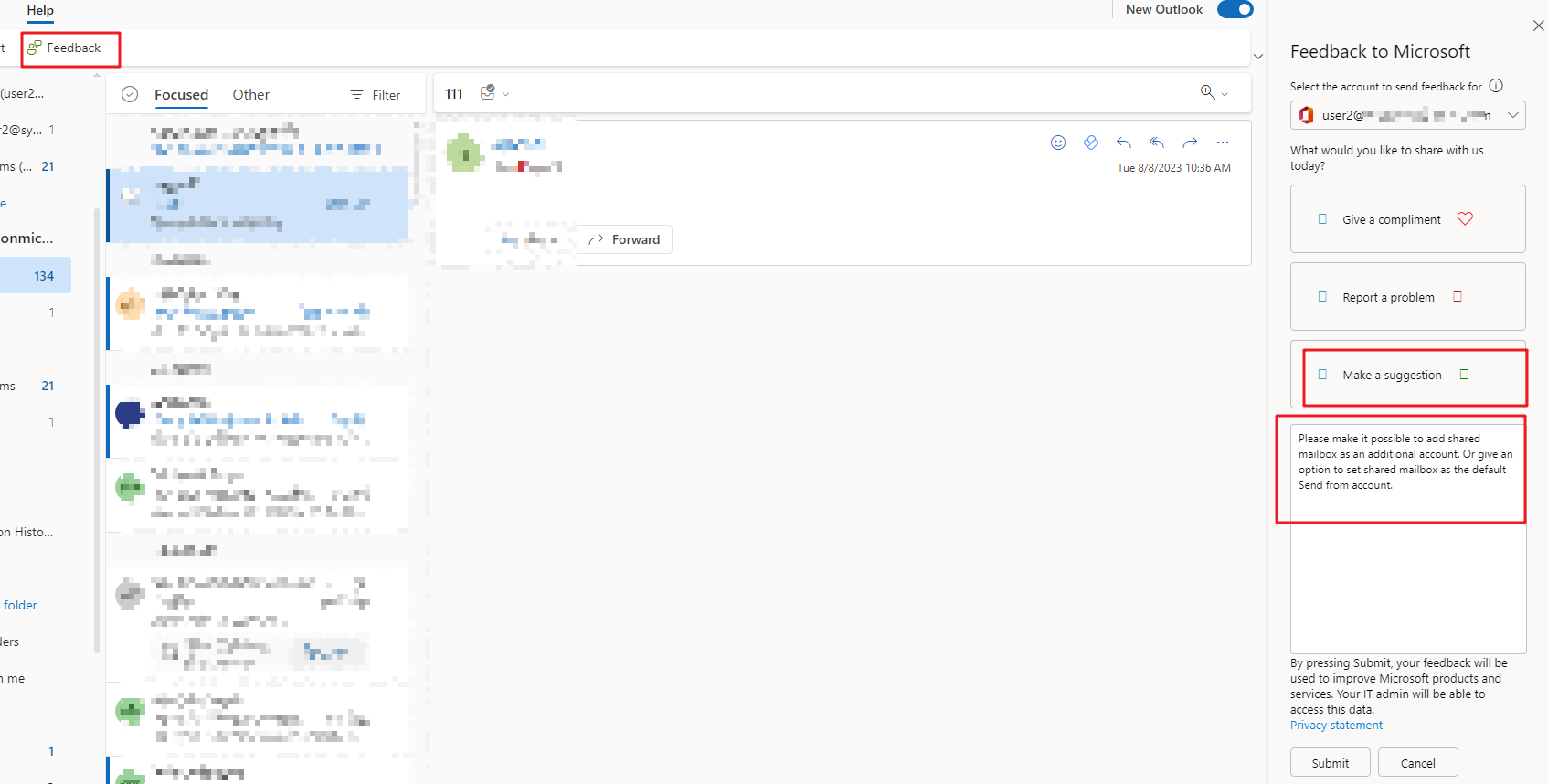The image size is (1548, 784).
Task: Click the subject text '111'
Action: (x=454, y=93)
